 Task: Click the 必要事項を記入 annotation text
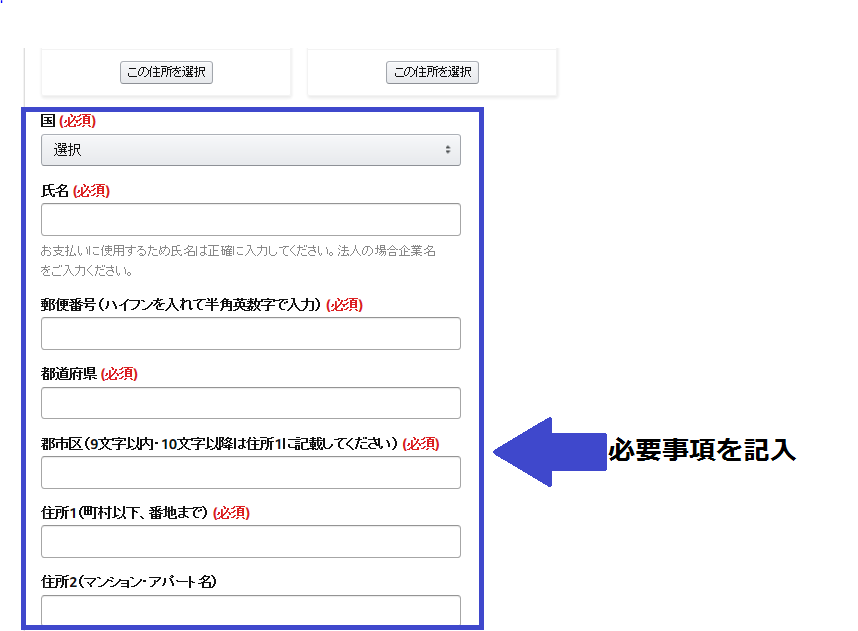(702, 450)
